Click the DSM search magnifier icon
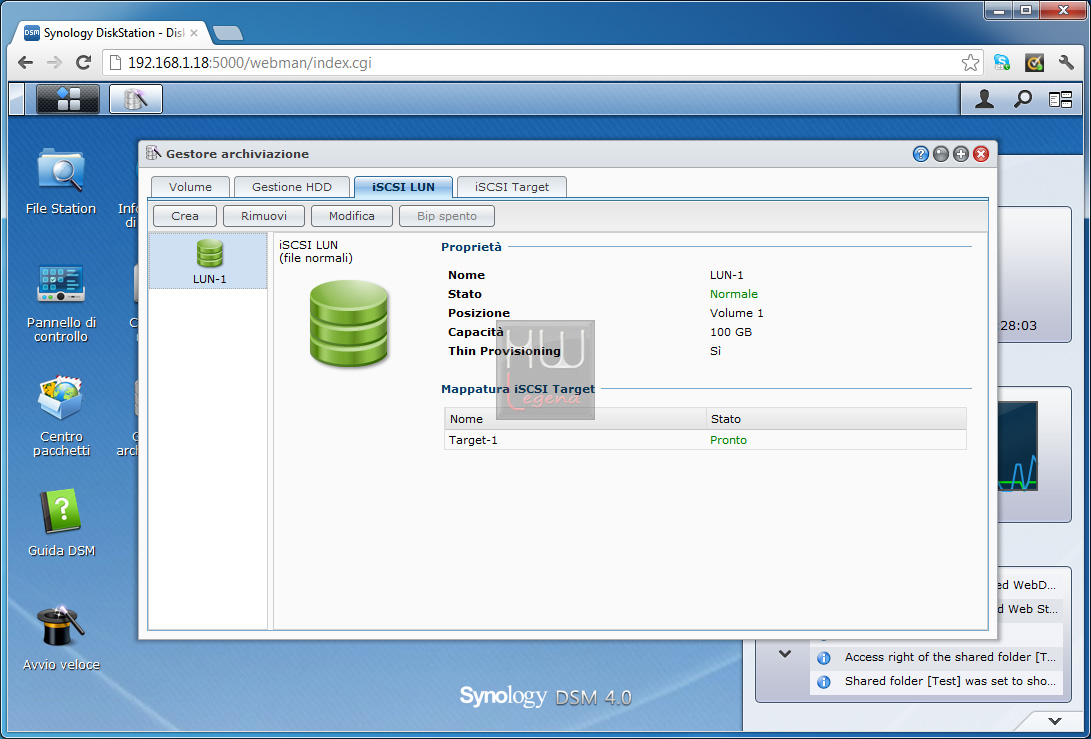 pyautogui.click(x=1022, y=100)
